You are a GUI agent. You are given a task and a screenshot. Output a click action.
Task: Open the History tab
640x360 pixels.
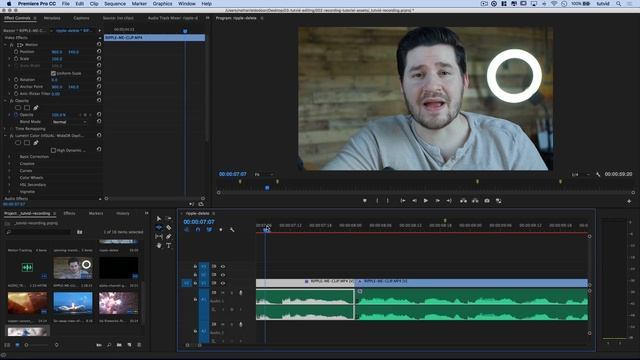[122, 213]
